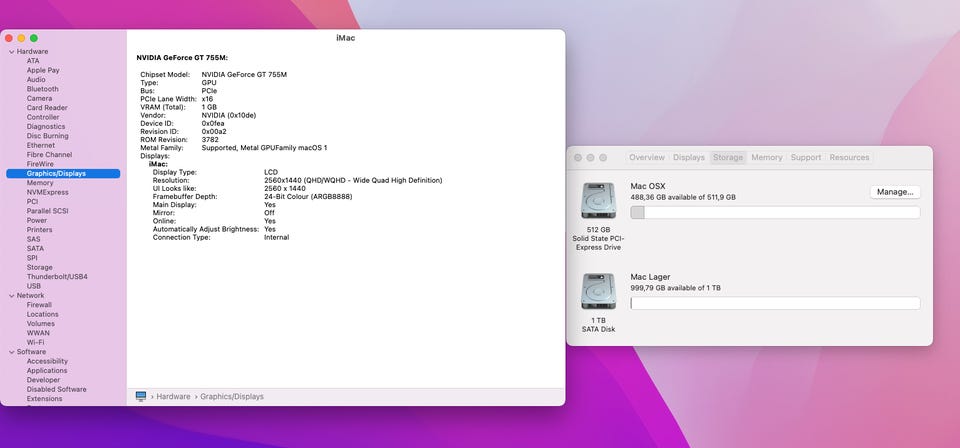The width and height of the screenshot is (960, 448).
Task: Open Card Reader in the sidebar
Action: point(47,108)
